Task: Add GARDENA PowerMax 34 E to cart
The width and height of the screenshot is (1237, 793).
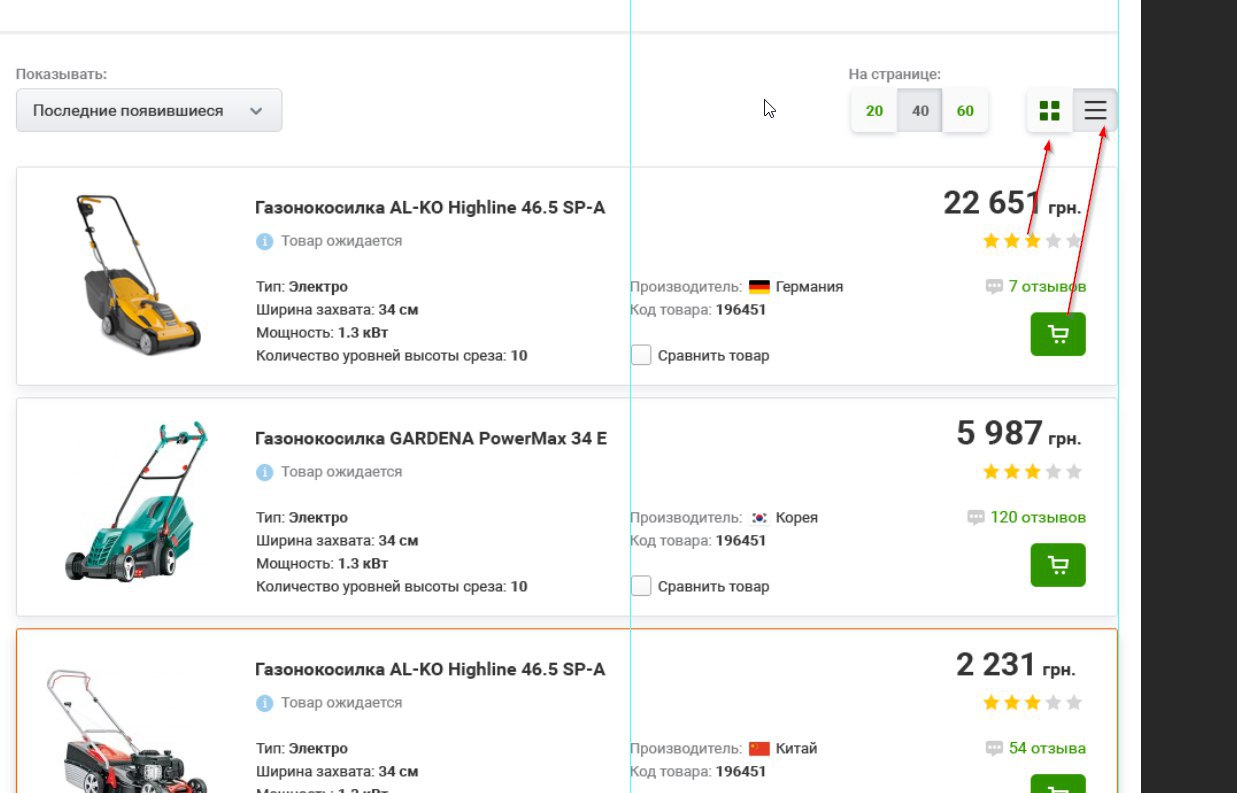Action: coord(1058,565)
